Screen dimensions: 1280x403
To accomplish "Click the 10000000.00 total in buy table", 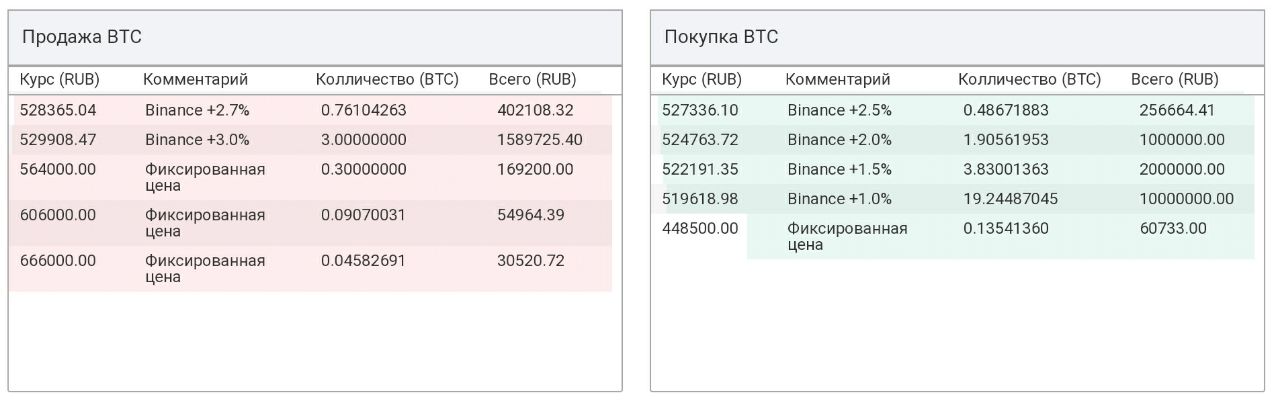I will click(1186, 198).
